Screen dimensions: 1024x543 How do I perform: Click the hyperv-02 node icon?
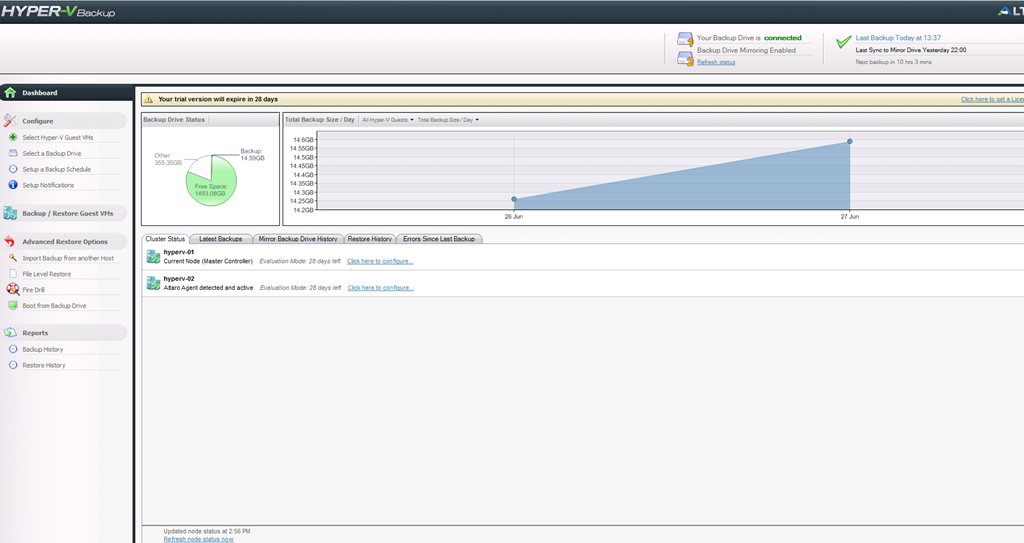(x=153, y=283)
